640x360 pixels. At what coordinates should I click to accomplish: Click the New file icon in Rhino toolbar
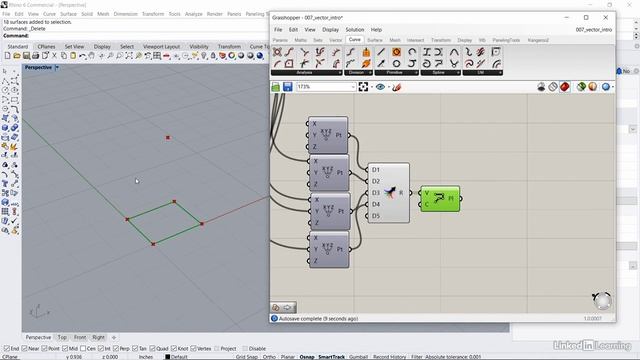tap(7, 56)
